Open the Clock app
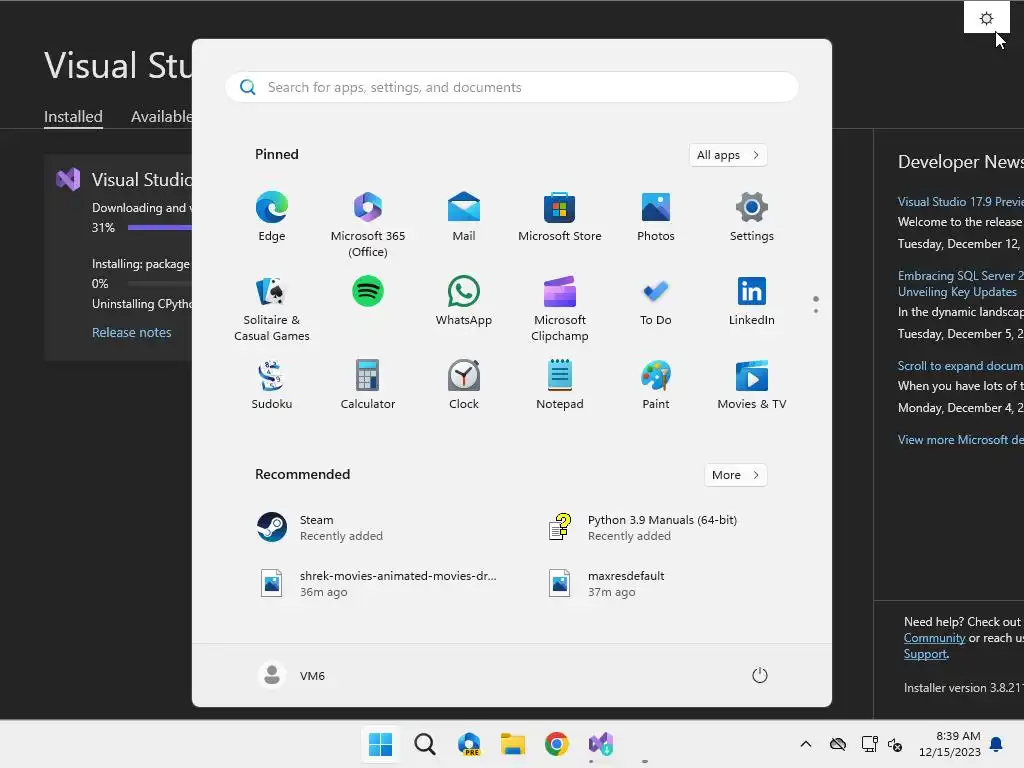The width and height of the screenshot is (1024, 768). (464, 385)
